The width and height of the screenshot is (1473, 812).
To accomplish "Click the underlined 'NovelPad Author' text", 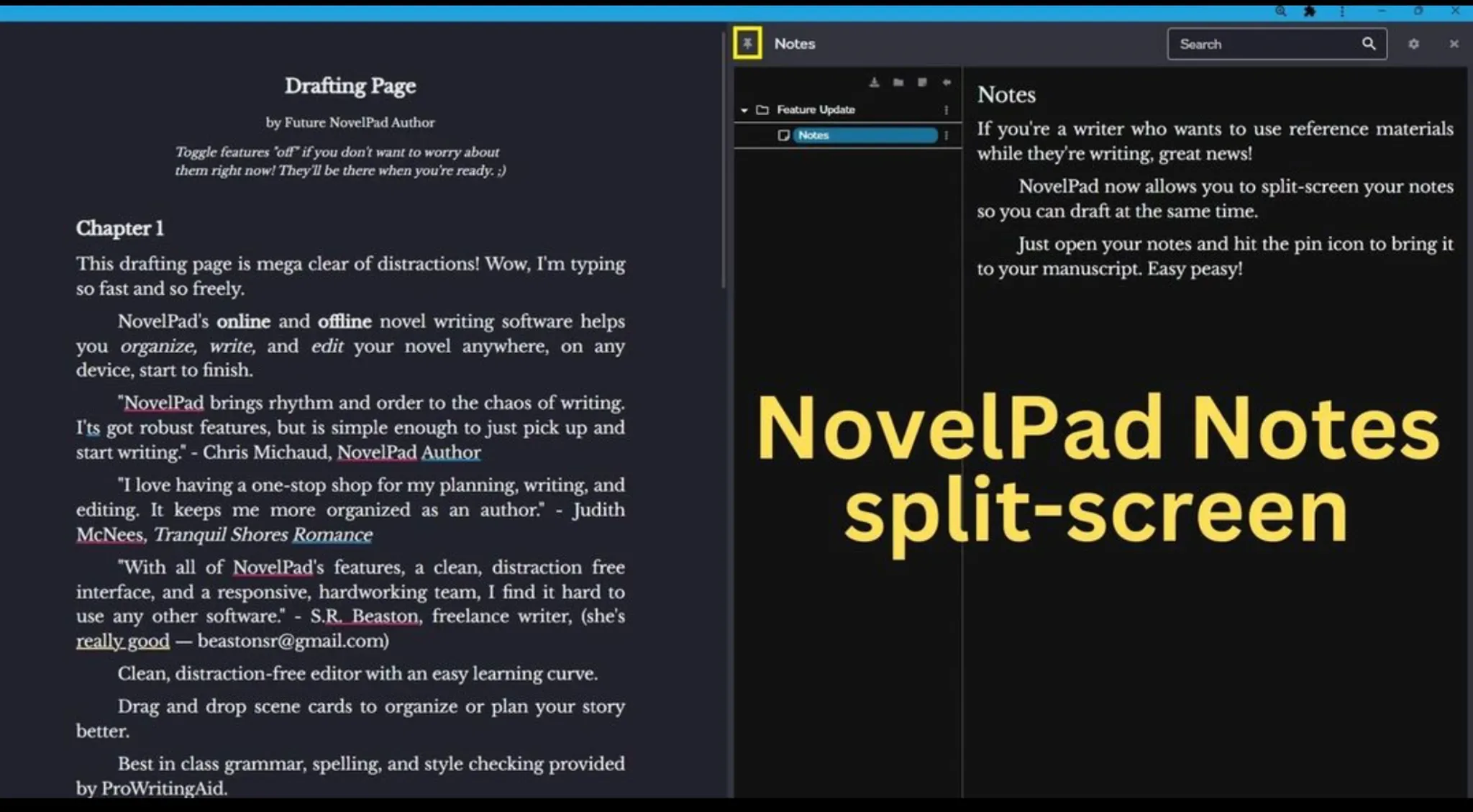I will 409,452.
